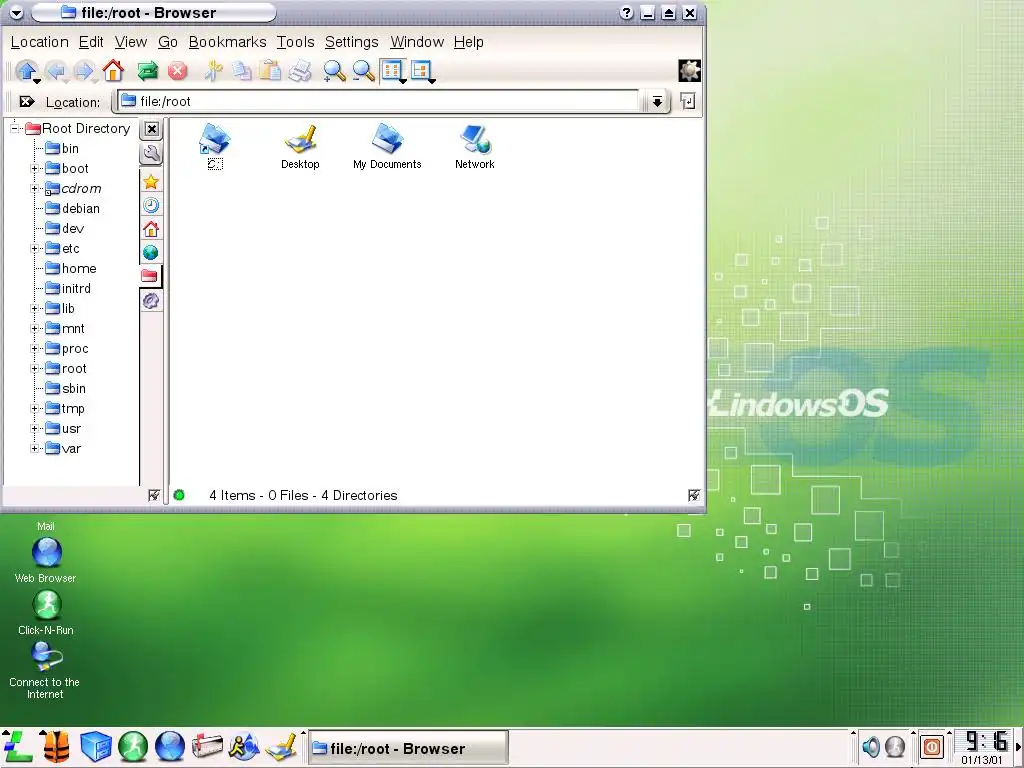Go to Home folder via toolbar

click(113, 71)
